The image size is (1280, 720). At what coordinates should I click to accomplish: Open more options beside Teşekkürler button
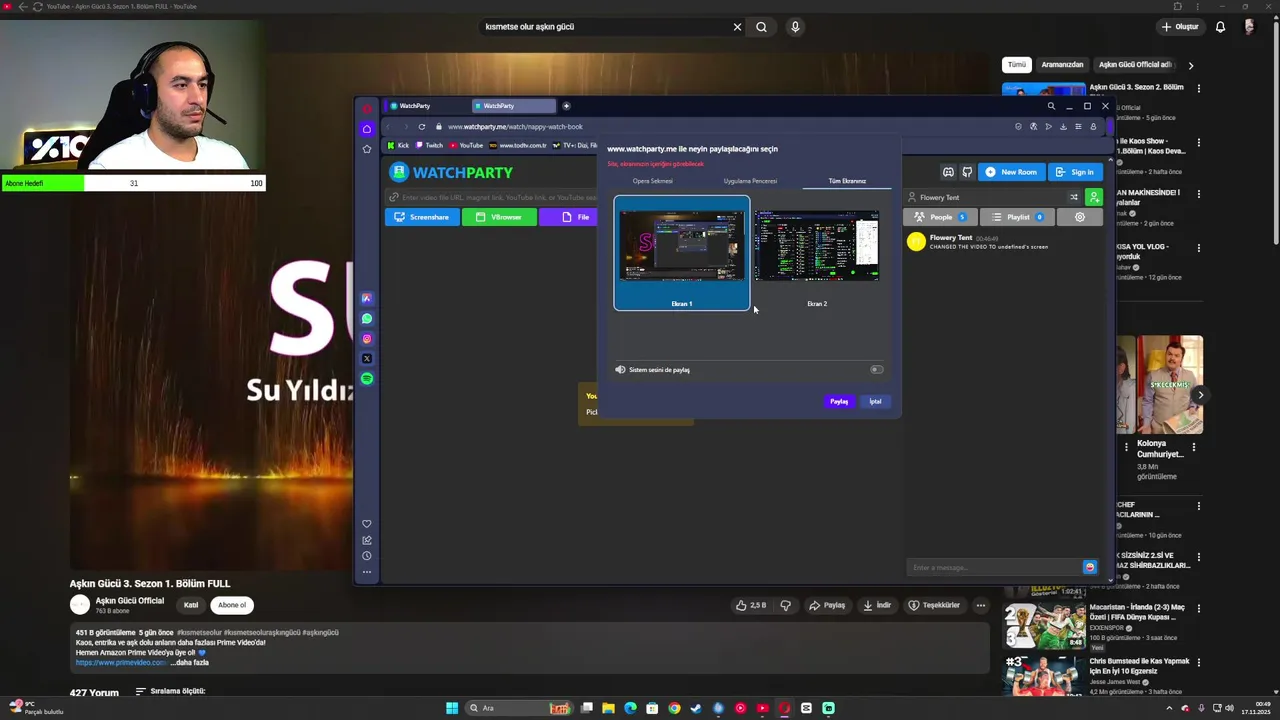[981, 605]
